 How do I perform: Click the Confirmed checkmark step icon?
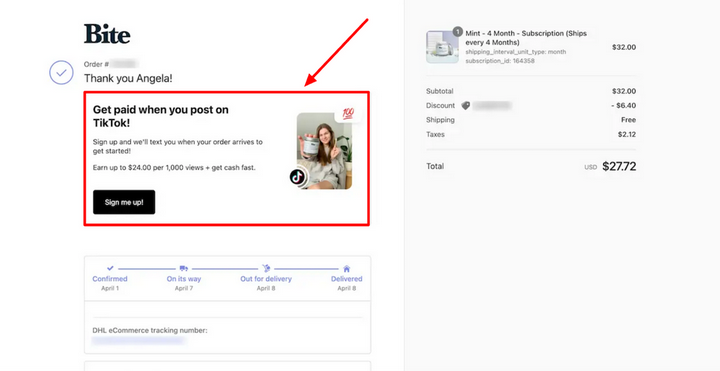tap(110, 268)
